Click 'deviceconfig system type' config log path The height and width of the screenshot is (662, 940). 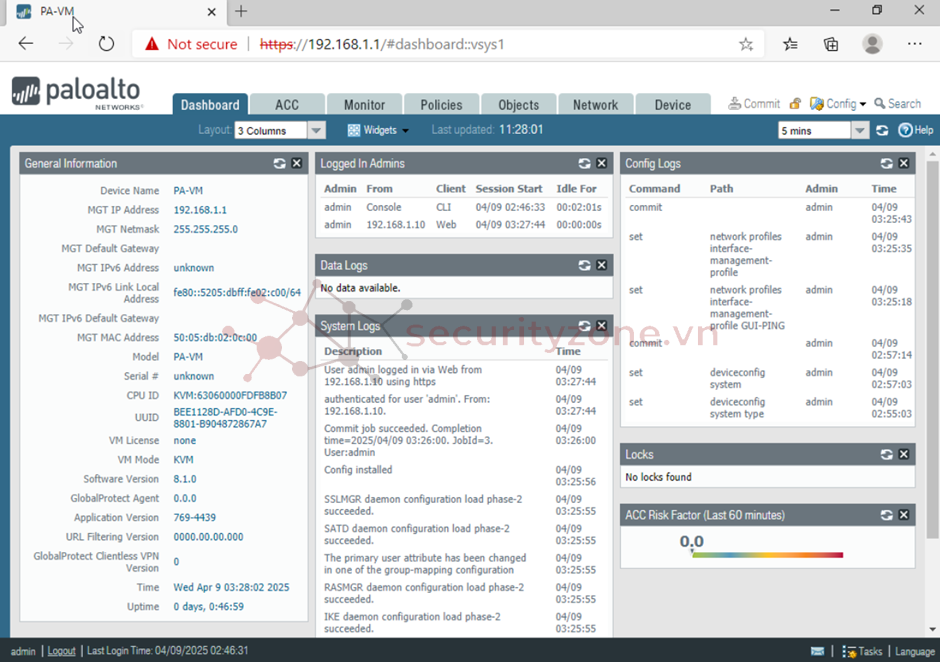[x=737, y=408]
